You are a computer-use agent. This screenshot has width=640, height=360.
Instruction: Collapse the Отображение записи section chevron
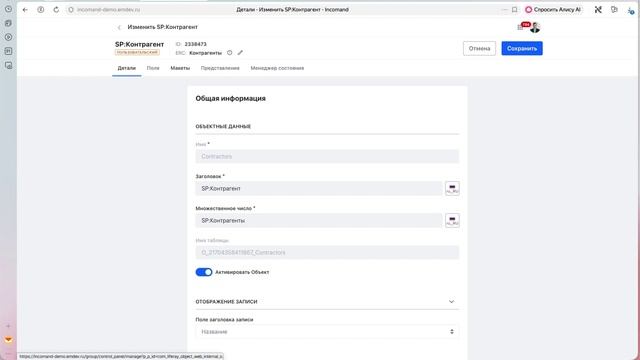coord(451,302)
